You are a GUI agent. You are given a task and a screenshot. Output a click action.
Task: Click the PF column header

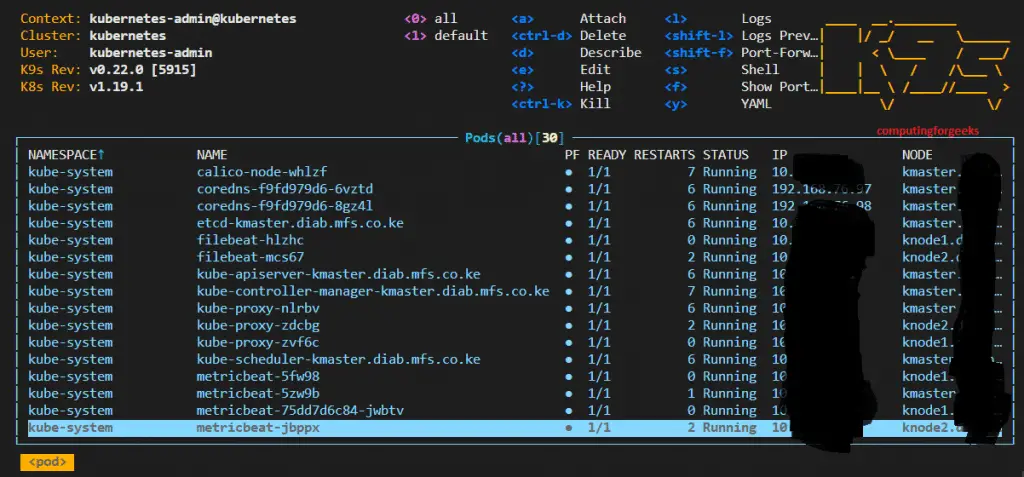(572, 155)
